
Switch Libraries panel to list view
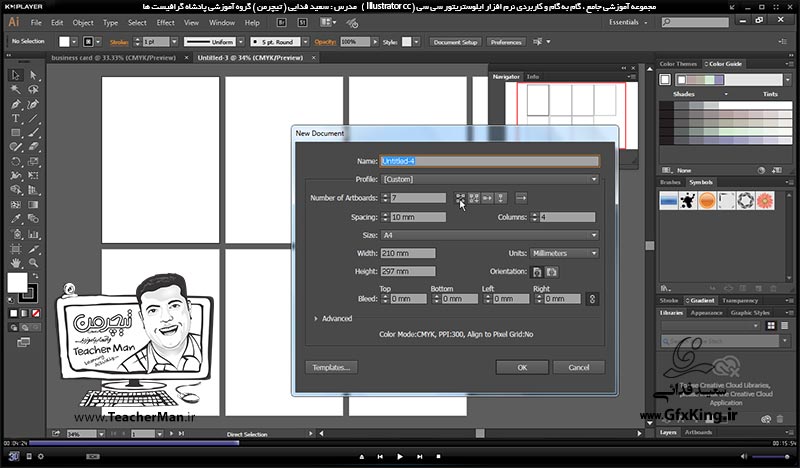click(x=785, y=326)
